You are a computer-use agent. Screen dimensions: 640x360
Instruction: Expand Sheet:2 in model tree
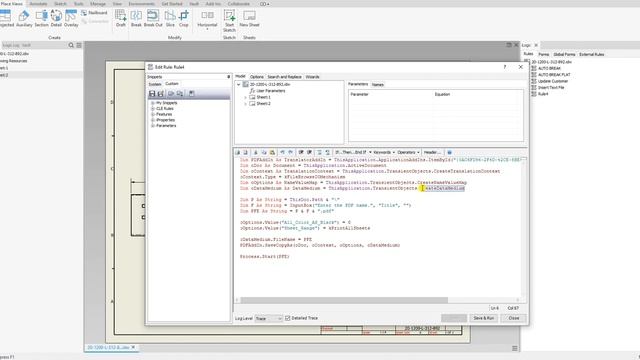245,104
